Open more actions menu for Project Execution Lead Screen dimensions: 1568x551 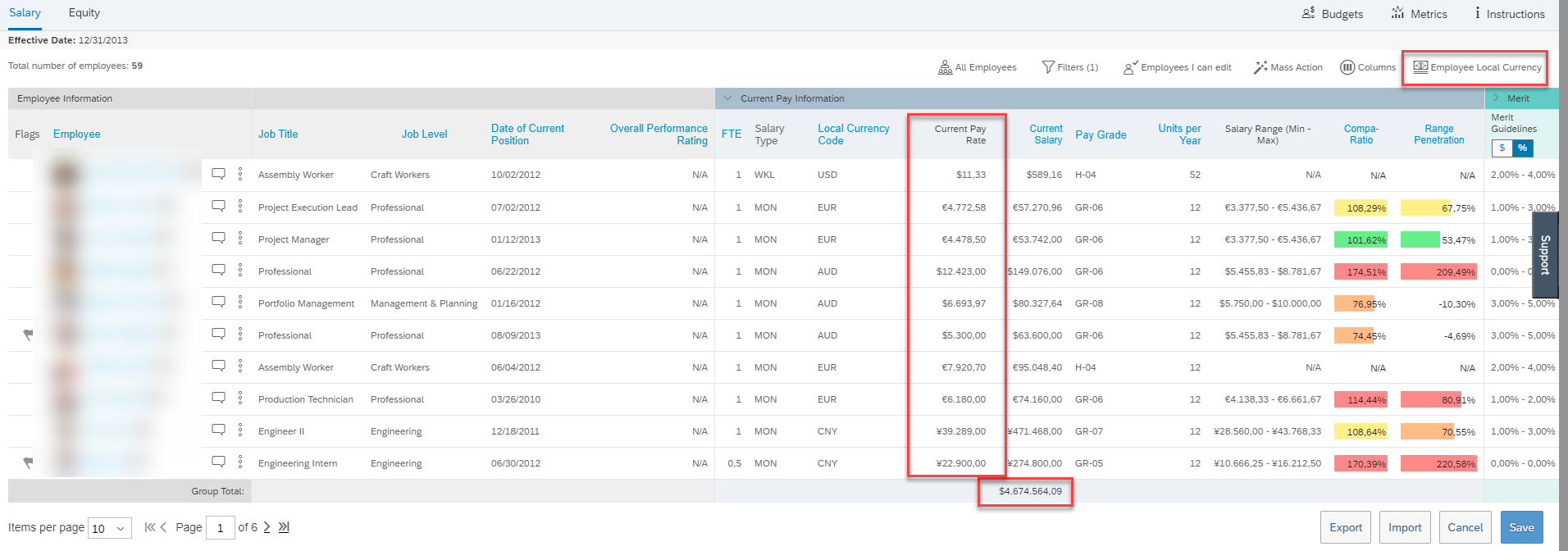click(240, 206)
